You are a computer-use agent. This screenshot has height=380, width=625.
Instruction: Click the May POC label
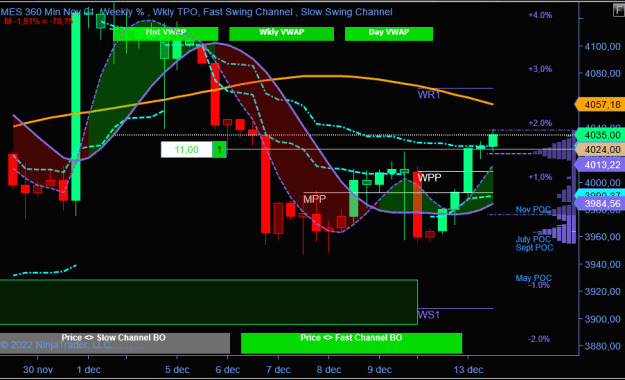(533, 278)
